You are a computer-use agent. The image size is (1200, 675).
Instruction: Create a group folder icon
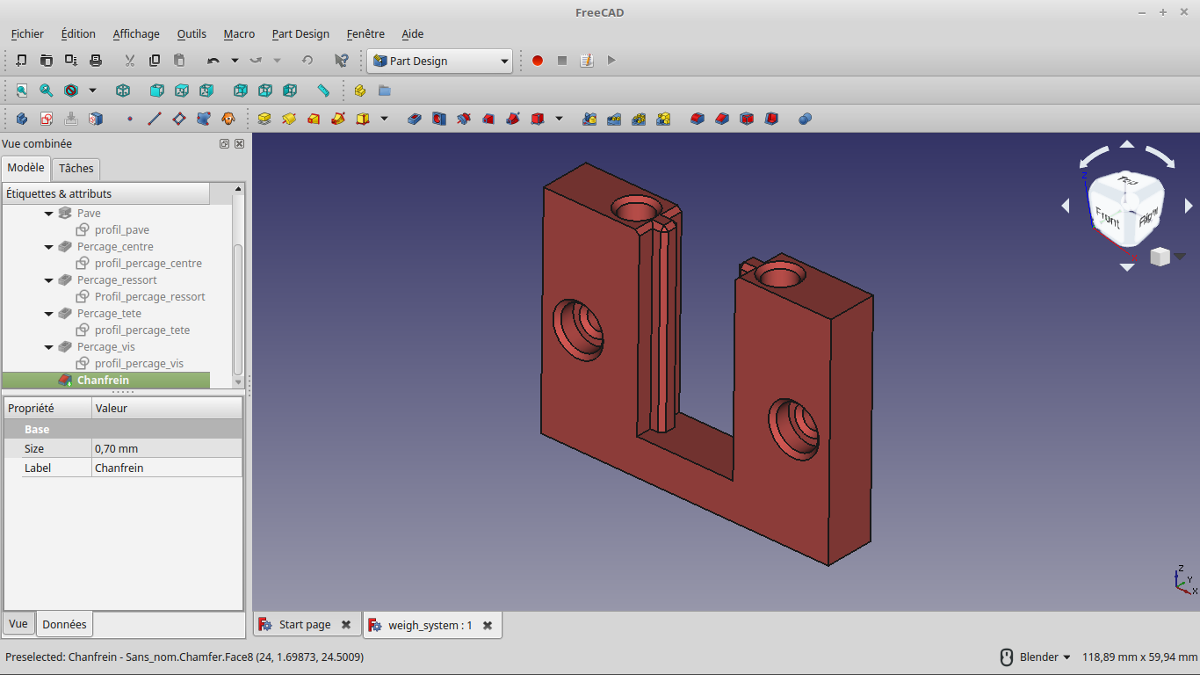pyautogui.click(x=385, y=90)
